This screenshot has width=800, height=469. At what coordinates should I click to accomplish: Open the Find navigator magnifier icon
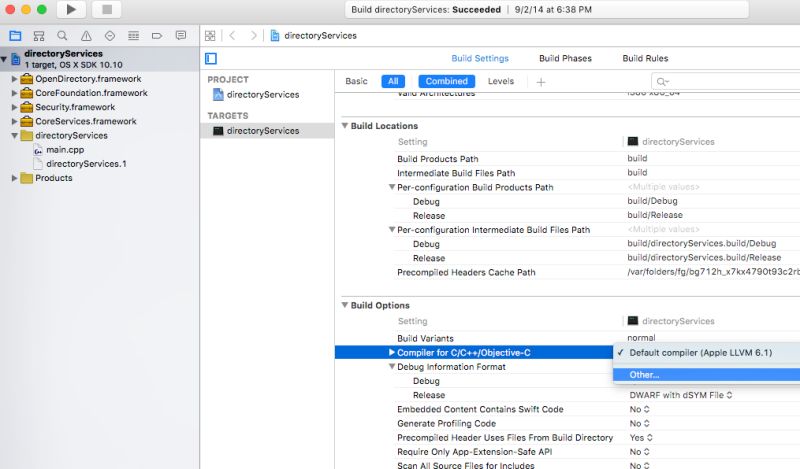click(62, 36)
